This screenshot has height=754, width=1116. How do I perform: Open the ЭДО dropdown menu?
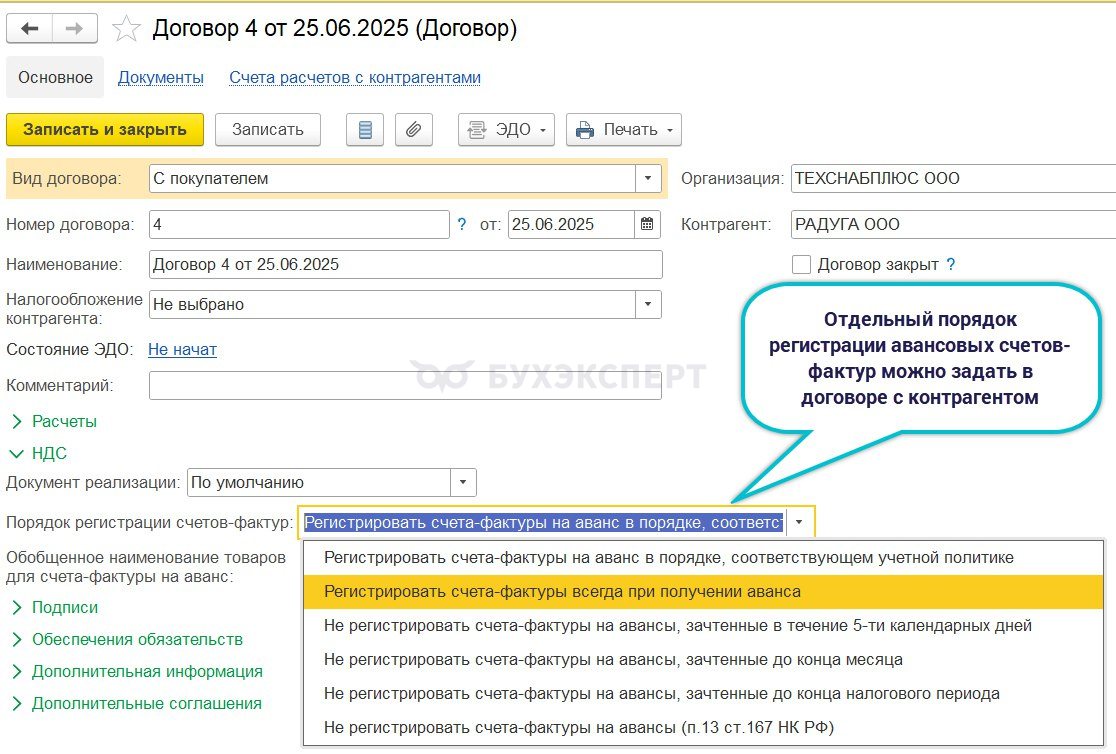tap(506, 130)
